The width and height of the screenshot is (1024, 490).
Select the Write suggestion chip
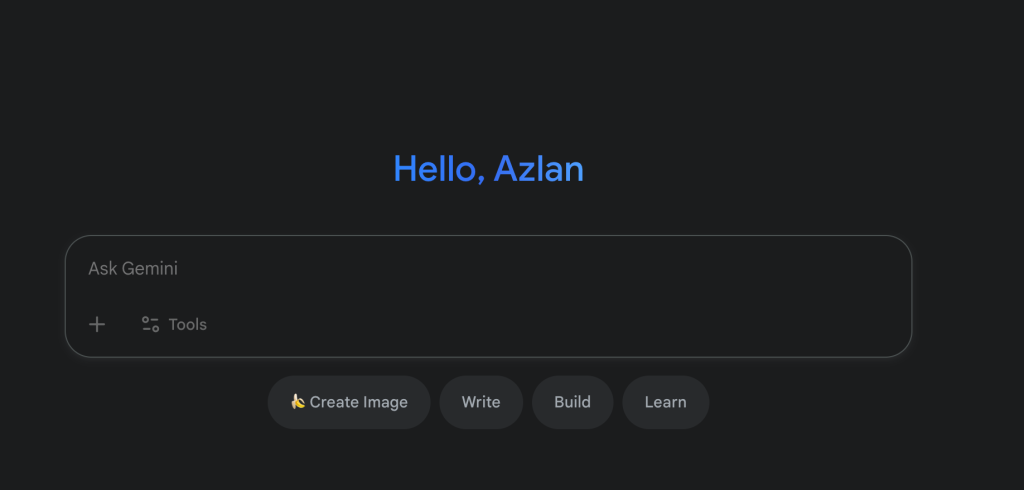pyautogui.click(x=481, y=402)
